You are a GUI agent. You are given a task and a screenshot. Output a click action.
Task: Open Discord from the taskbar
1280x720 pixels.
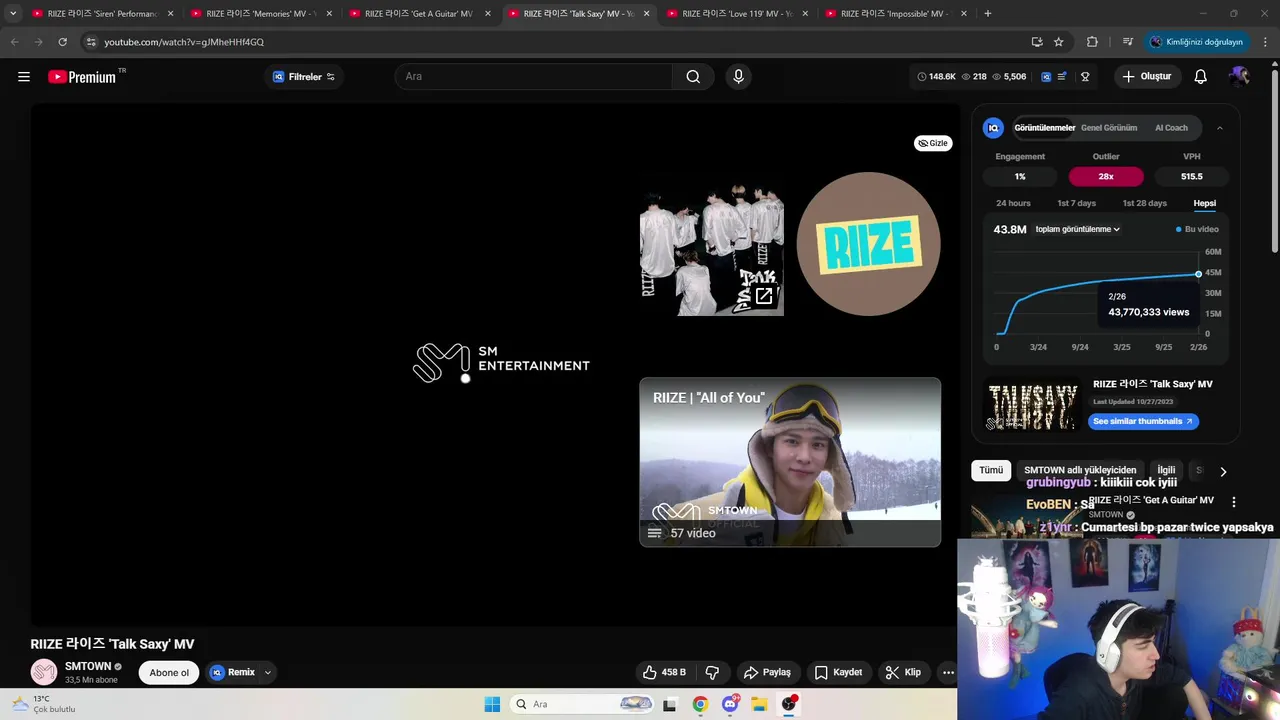click(730, 704)
